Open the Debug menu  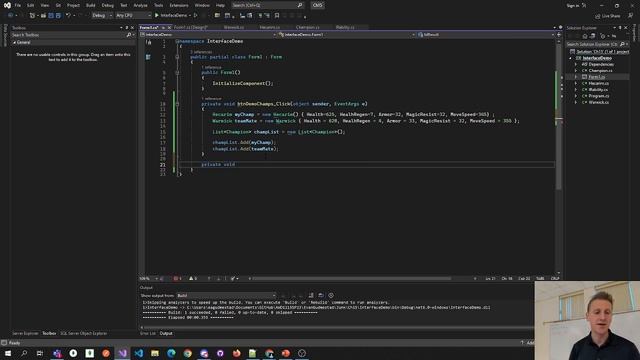(108, 5)
